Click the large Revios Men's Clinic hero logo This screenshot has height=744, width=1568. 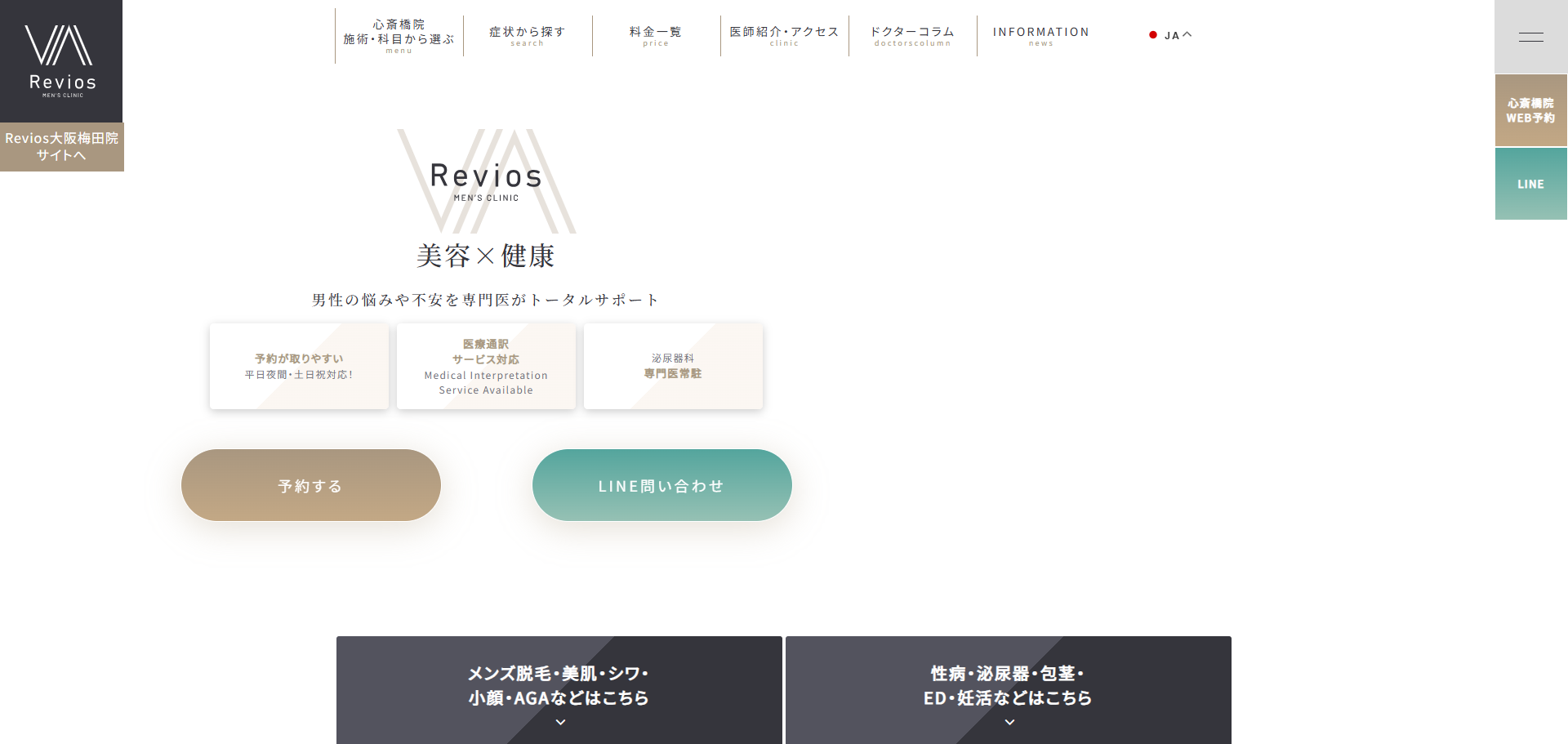point(487,181)
